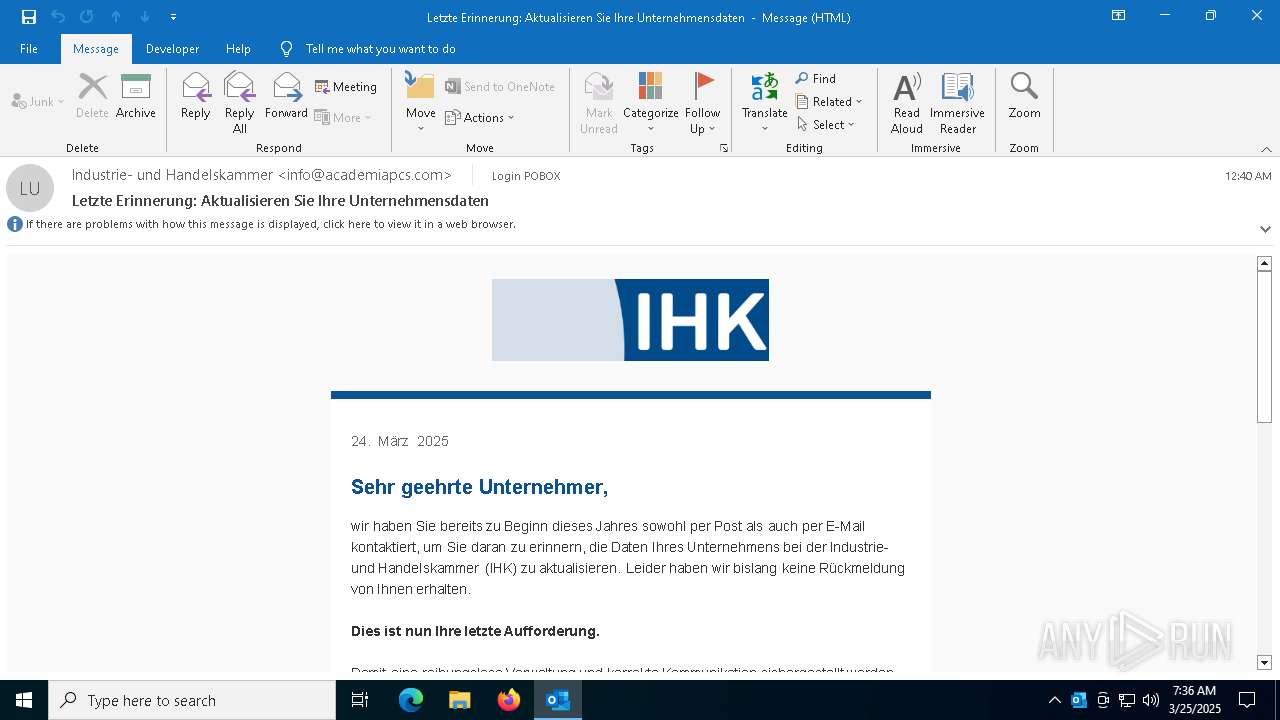Create a Meeting from this email

pyautogui.click(x=346, y=87)
